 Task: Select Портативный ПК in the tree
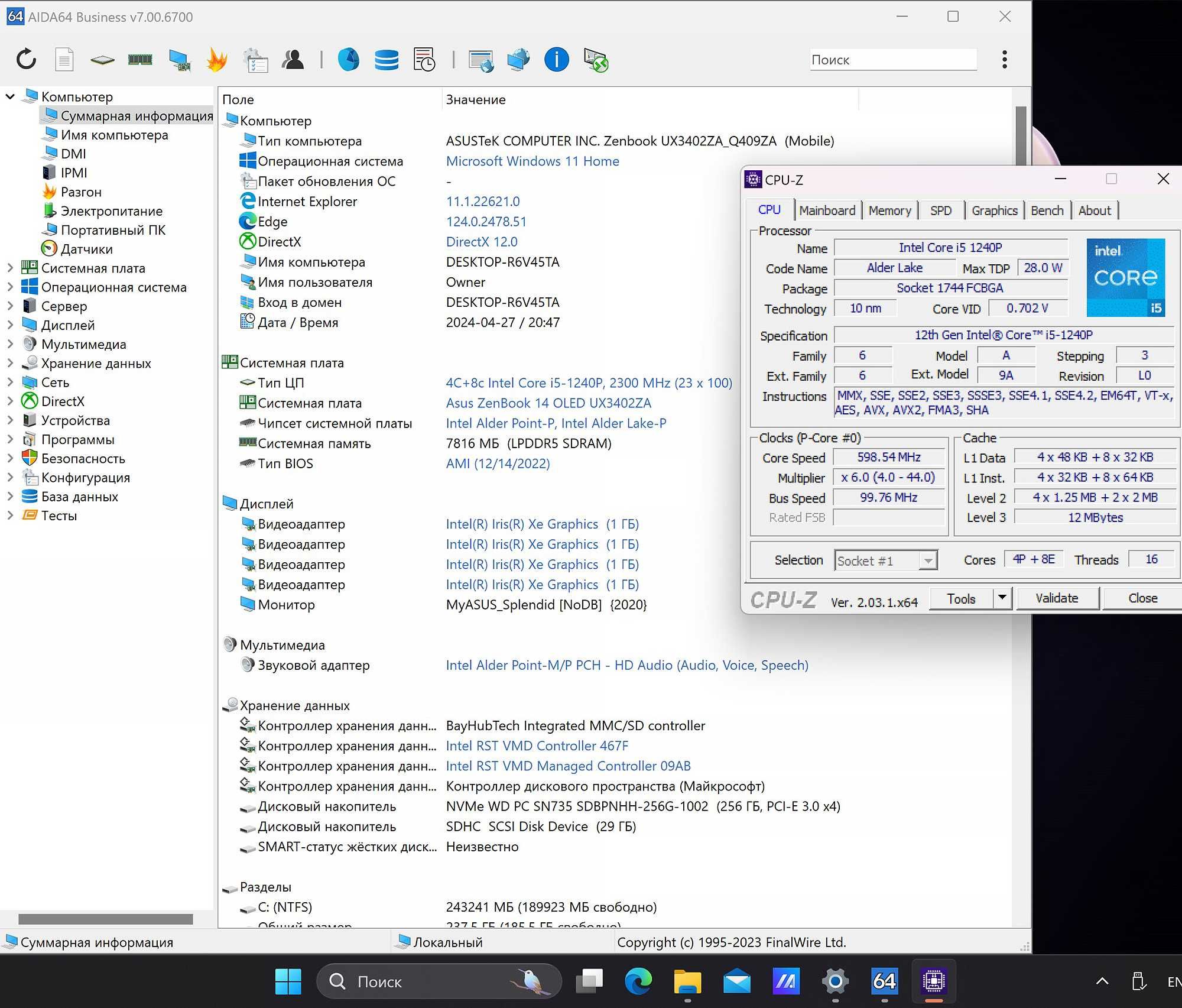point(113,230)
